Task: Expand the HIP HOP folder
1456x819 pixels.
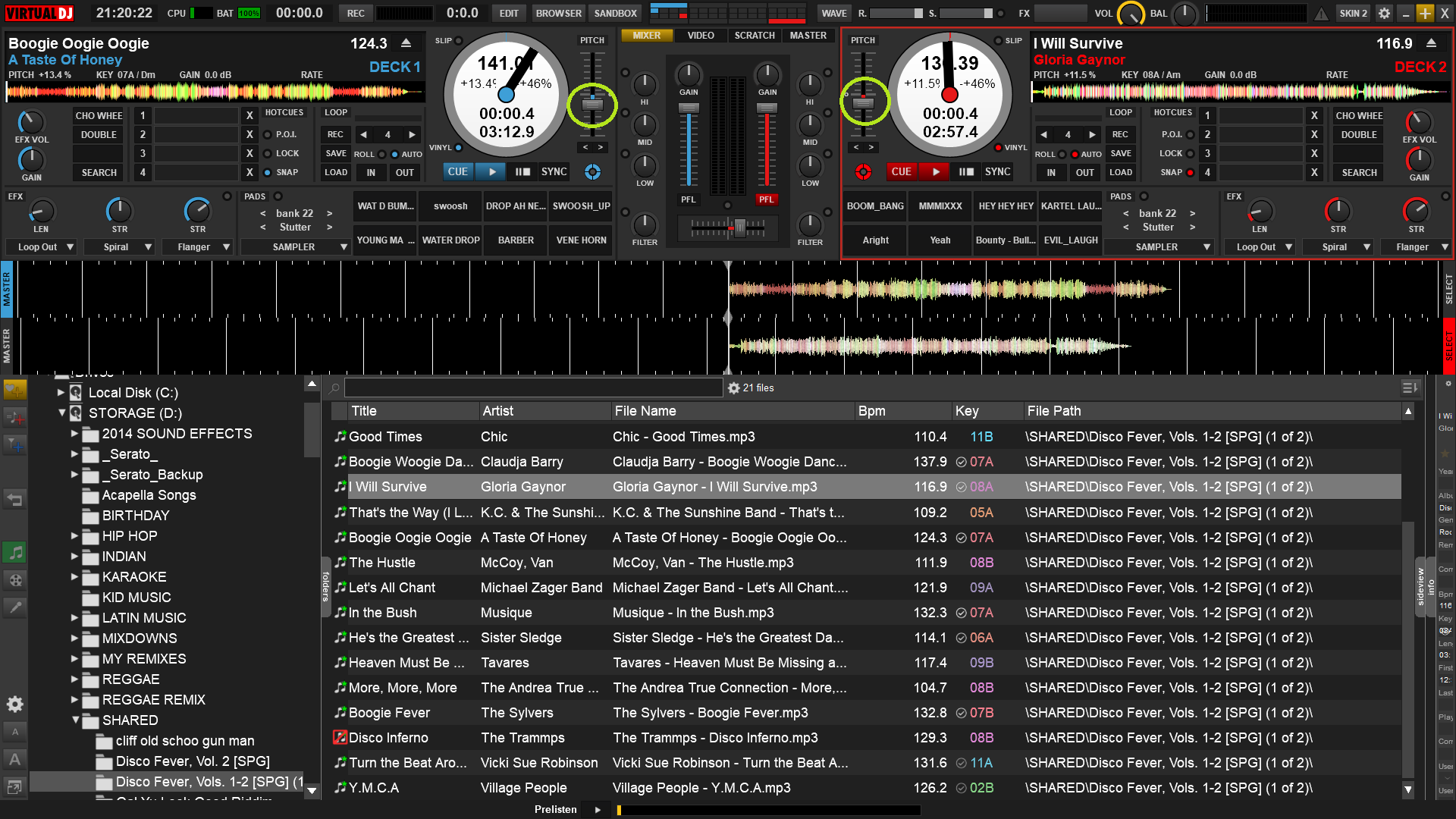Action: [x=74, y=535]
